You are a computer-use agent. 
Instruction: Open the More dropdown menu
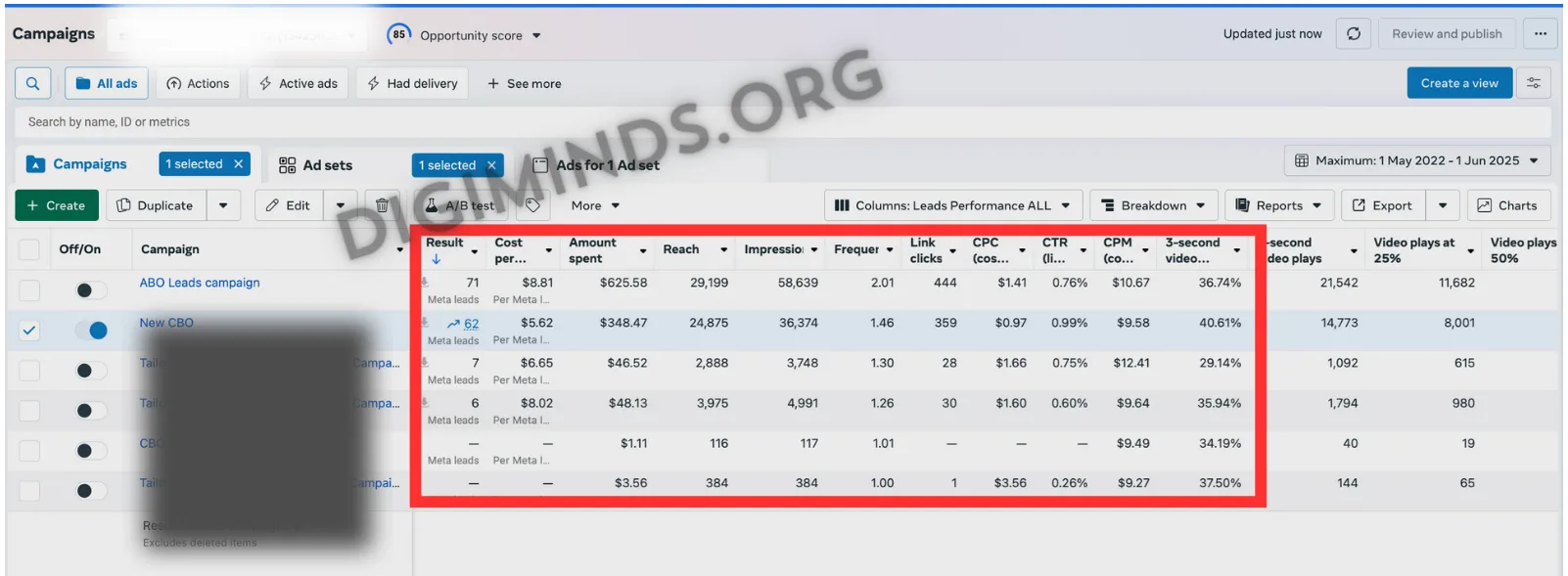tap(595, 205)
